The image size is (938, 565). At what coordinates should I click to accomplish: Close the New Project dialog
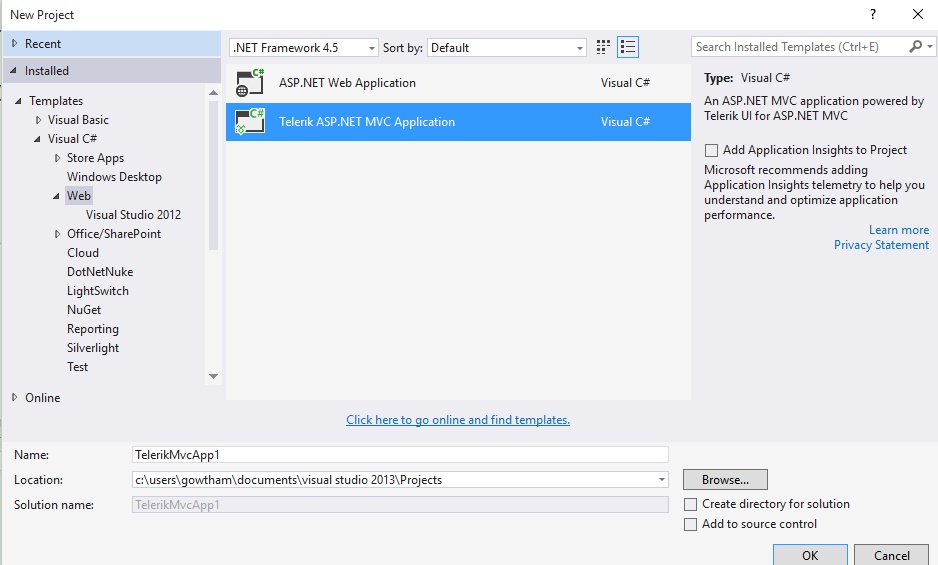click(918, 14)
